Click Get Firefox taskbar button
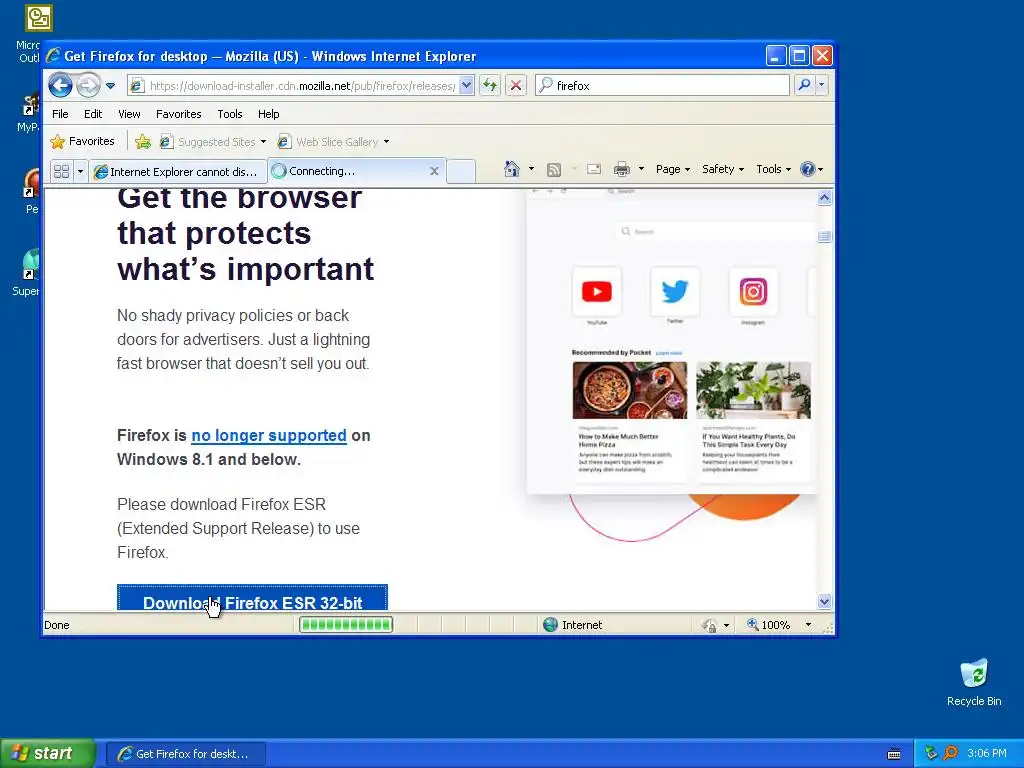The image size is (1024, 768). 185,754
